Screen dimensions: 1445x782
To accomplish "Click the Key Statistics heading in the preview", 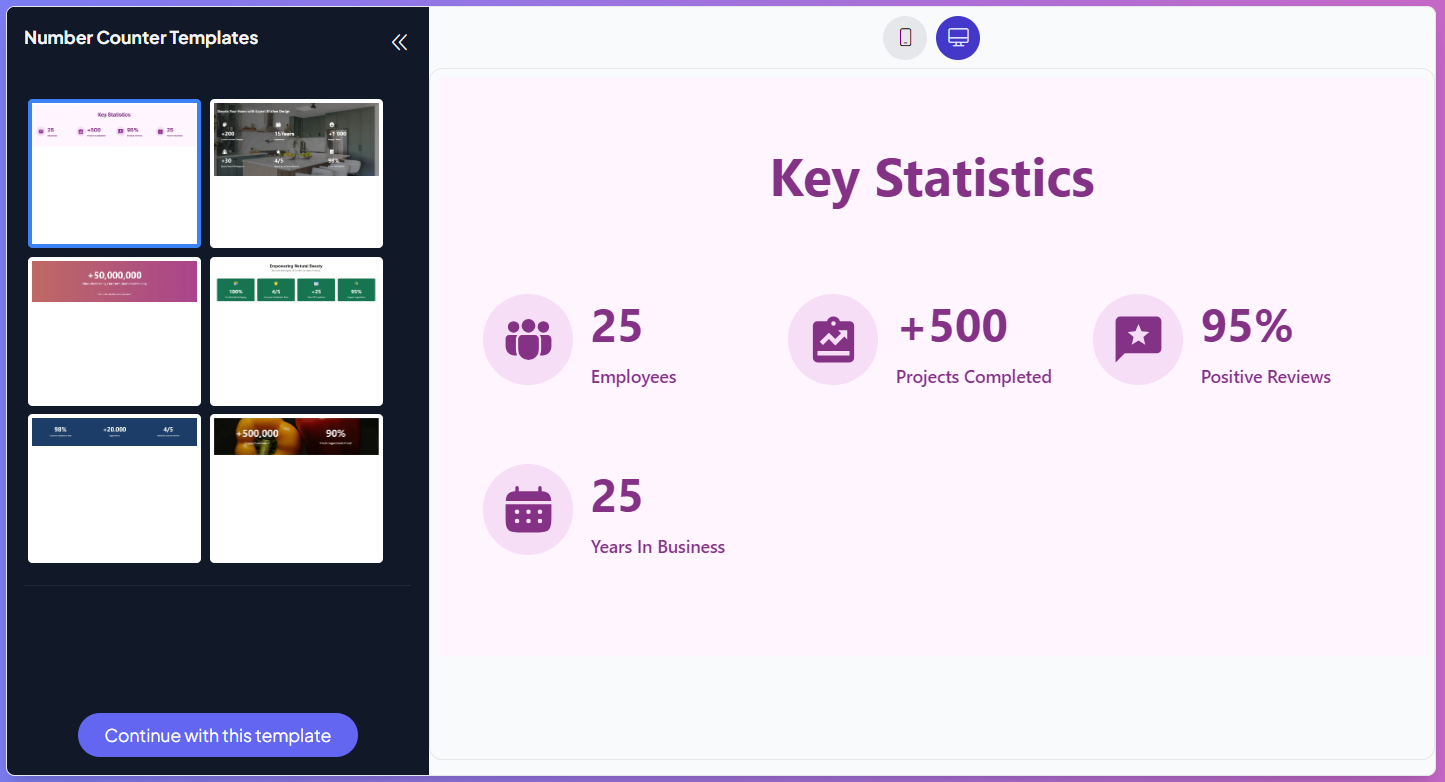I will (x=931, y=179).
